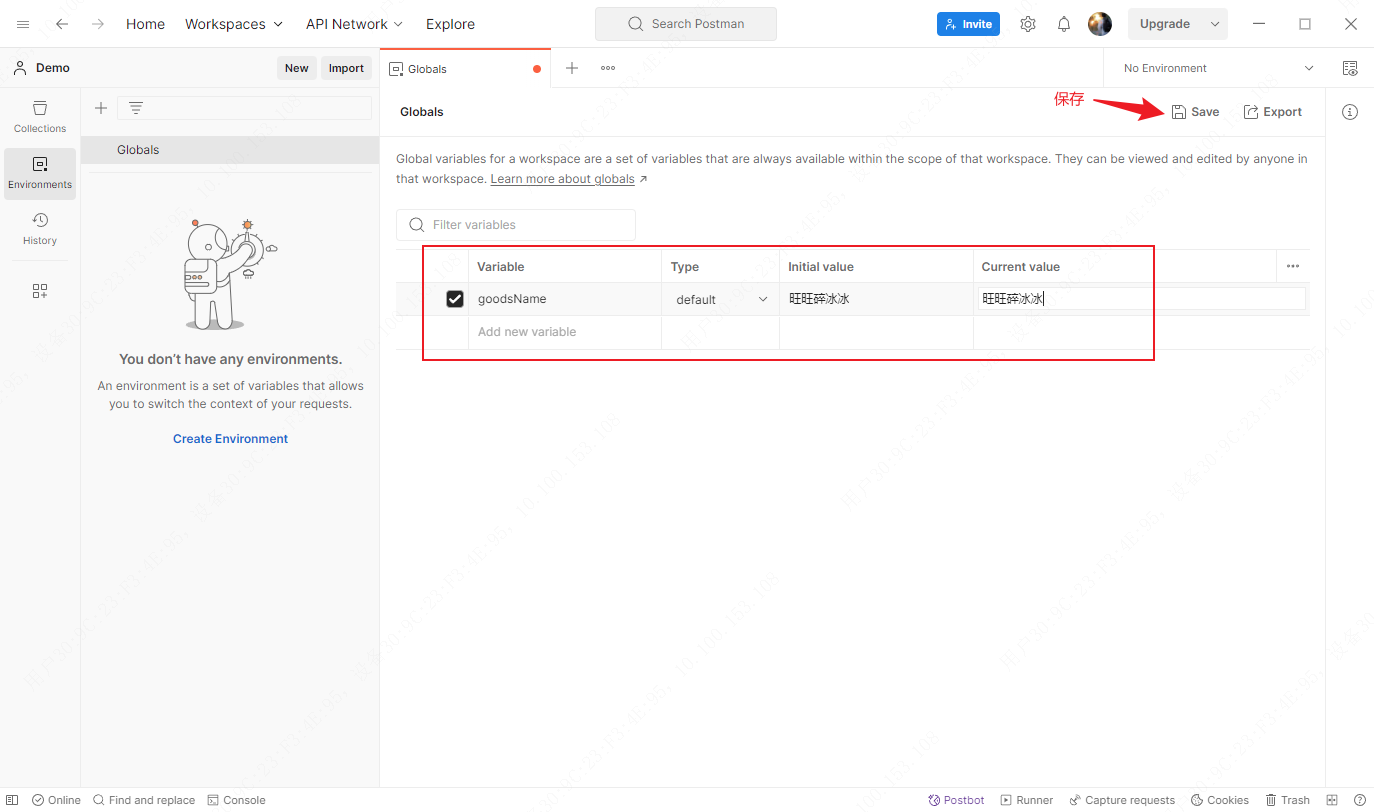Go back with the left arrow
This screenshot has width=1374, height=812.
coord(62,24)
